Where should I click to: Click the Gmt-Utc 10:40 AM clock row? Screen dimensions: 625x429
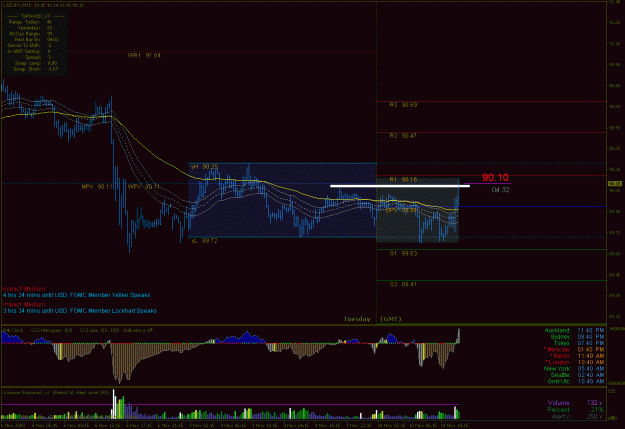(x=576, y=382)
